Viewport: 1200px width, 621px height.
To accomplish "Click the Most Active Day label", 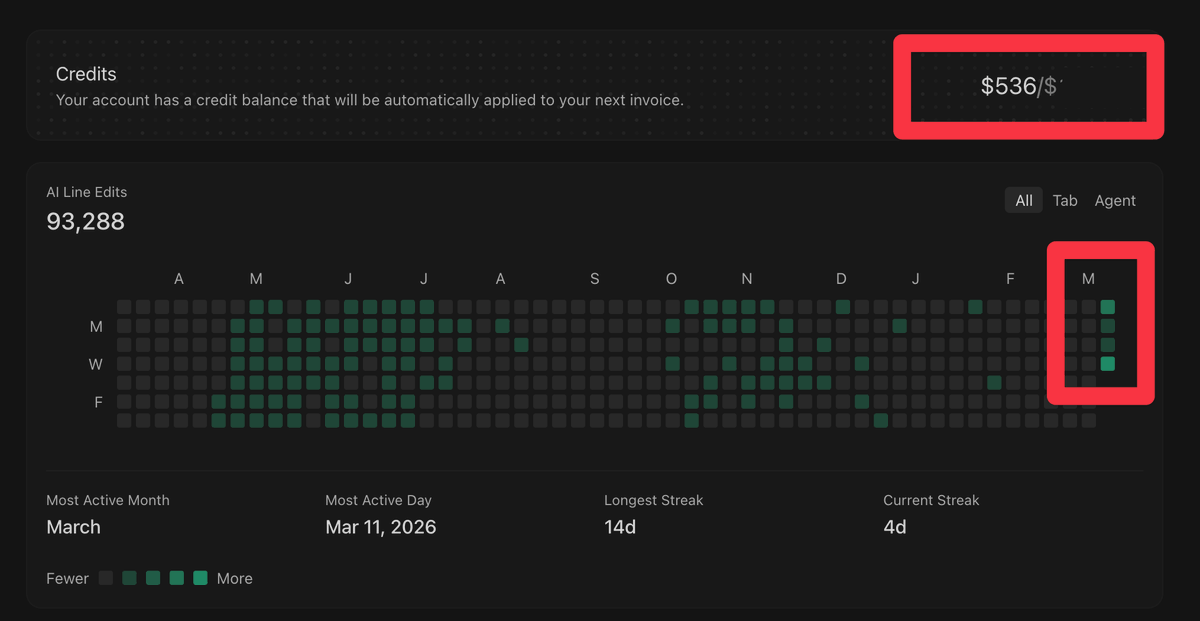I will click(x=379, y=500).
